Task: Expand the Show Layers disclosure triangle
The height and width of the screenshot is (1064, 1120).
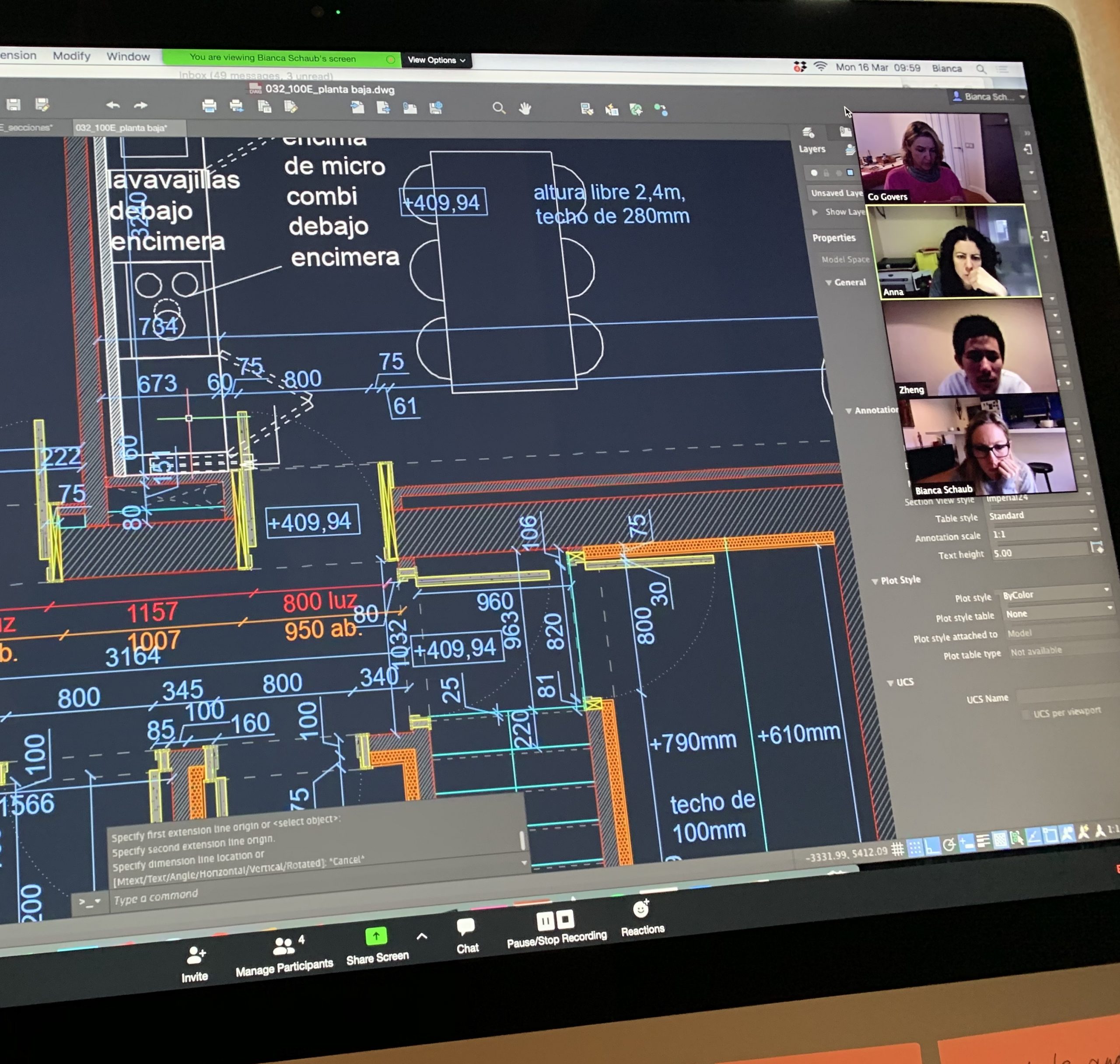Action: click(815, 211)
